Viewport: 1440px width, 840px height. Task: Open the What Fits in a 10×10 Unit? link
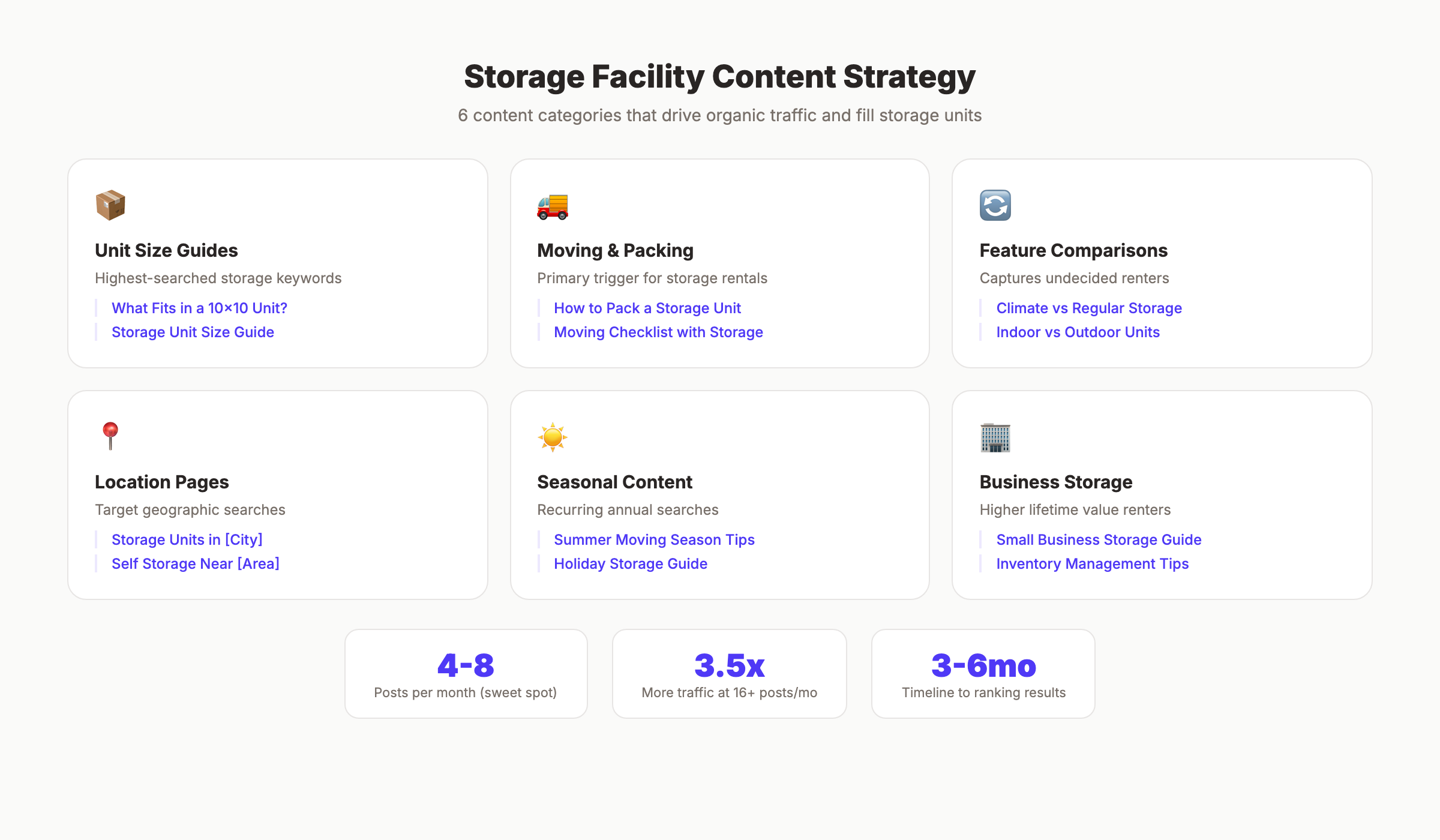pyautogui.click(x=199, y=308)
